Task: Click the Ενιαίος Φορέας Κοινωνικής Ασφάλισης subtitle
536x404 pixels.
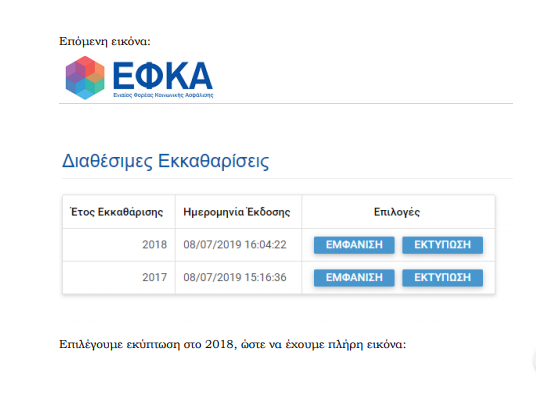Action: point(163,95)
